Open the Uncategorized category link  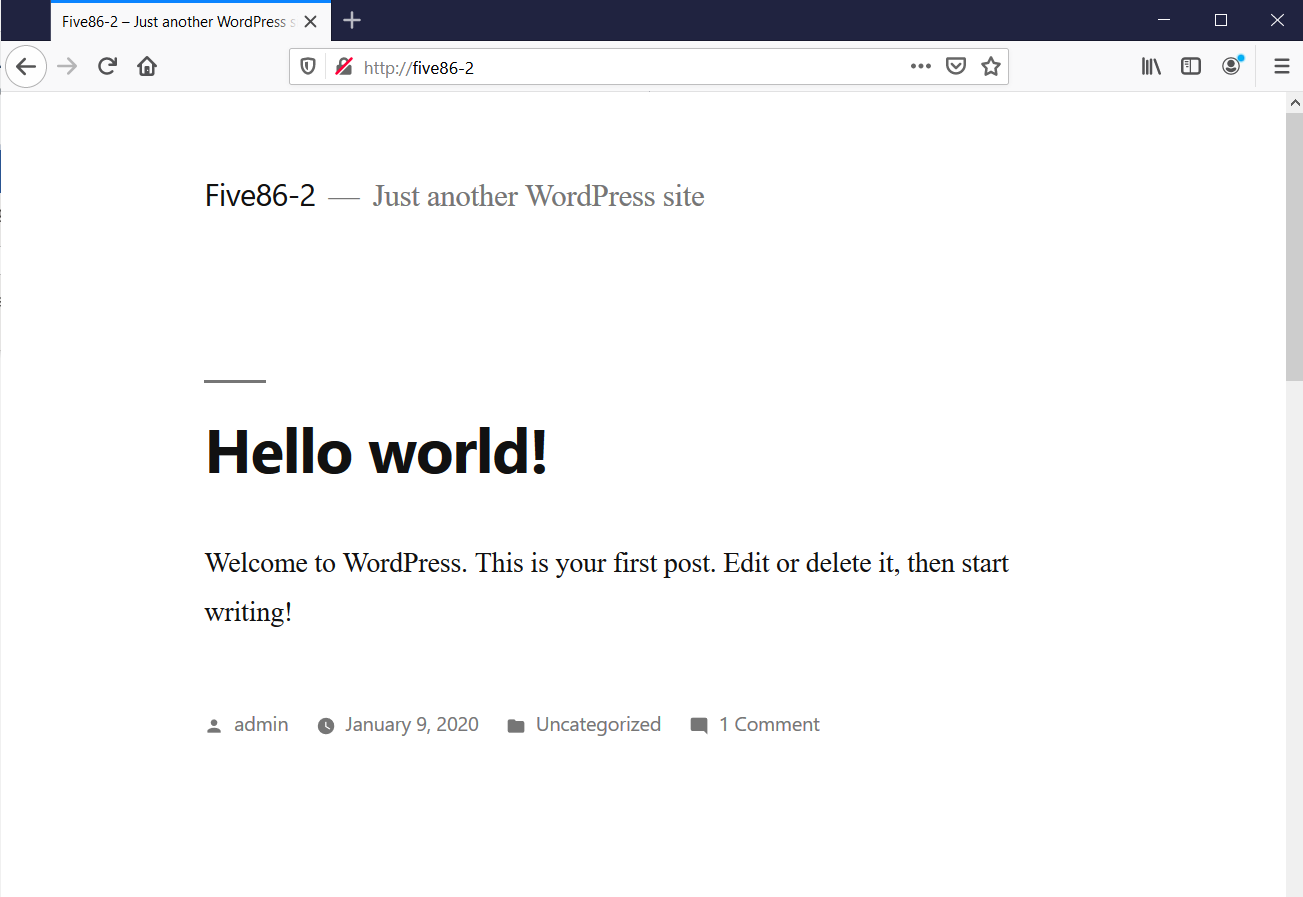pyautogui.click(x=598, y=725)
